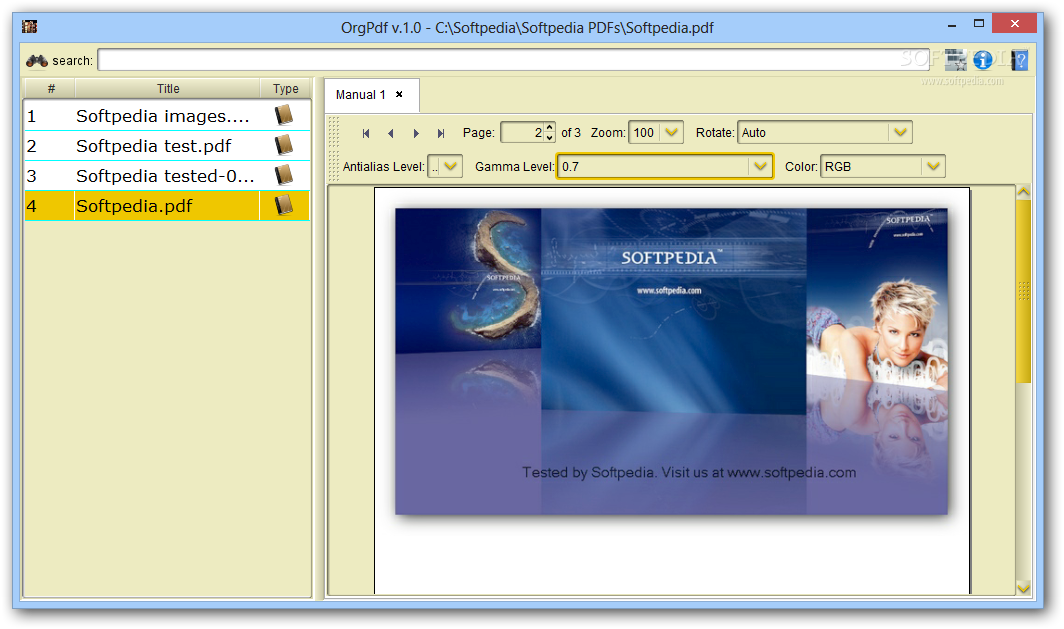Click the Page number field
Viewport: 1064px width, 629px height.
click(x=522, y=132)
